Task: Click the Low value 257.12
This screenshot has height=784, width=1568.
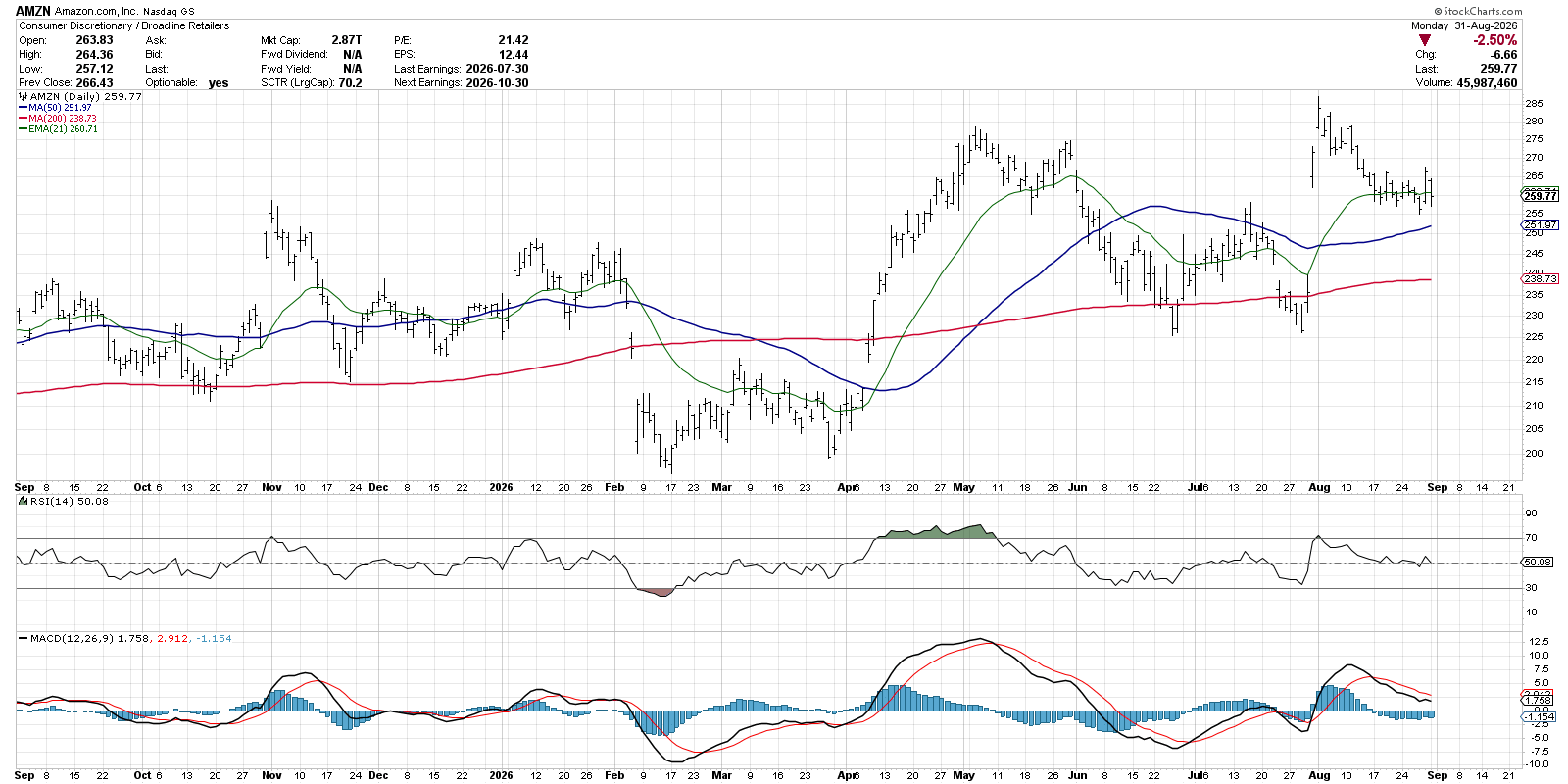Action: click(x=94, y=69)
